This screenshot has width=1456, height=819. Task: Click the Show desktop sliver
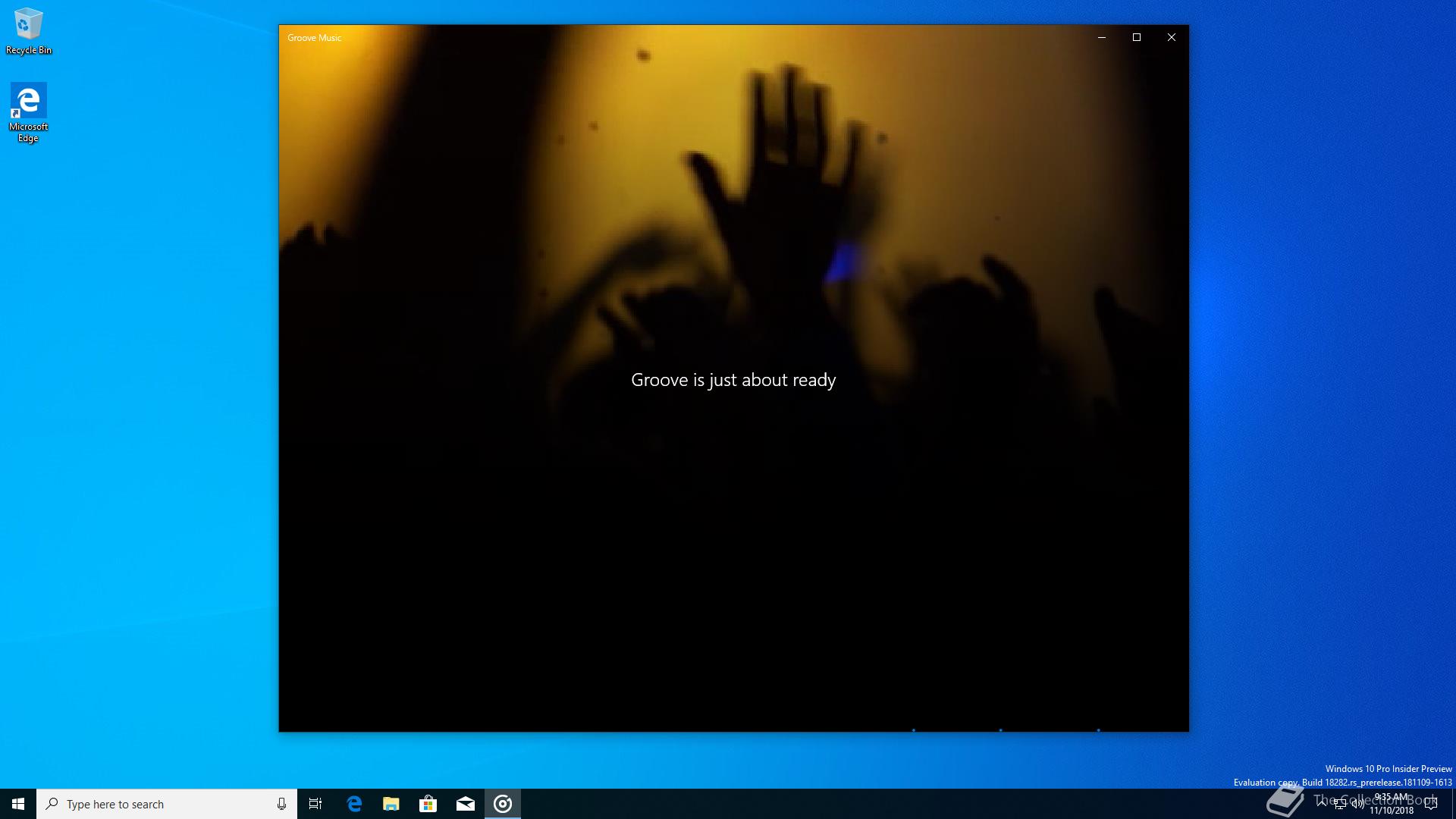1453,804
